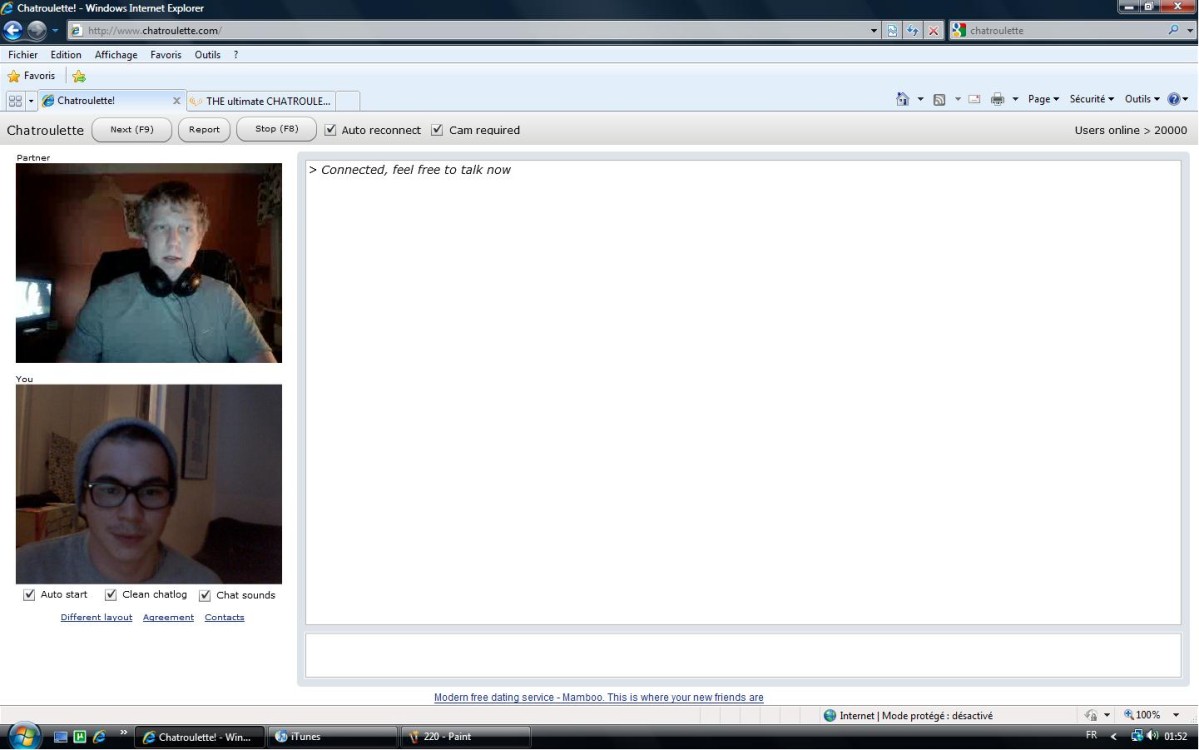Open the Windows Start orb
1199x750 pixels.
[x=23, y=736]
